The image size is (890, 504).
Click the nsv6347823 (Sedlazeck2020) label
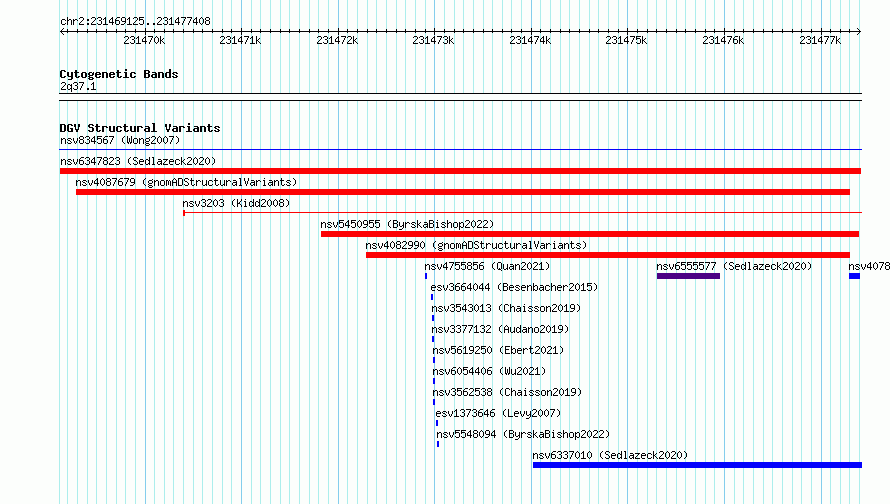(138, 161)
